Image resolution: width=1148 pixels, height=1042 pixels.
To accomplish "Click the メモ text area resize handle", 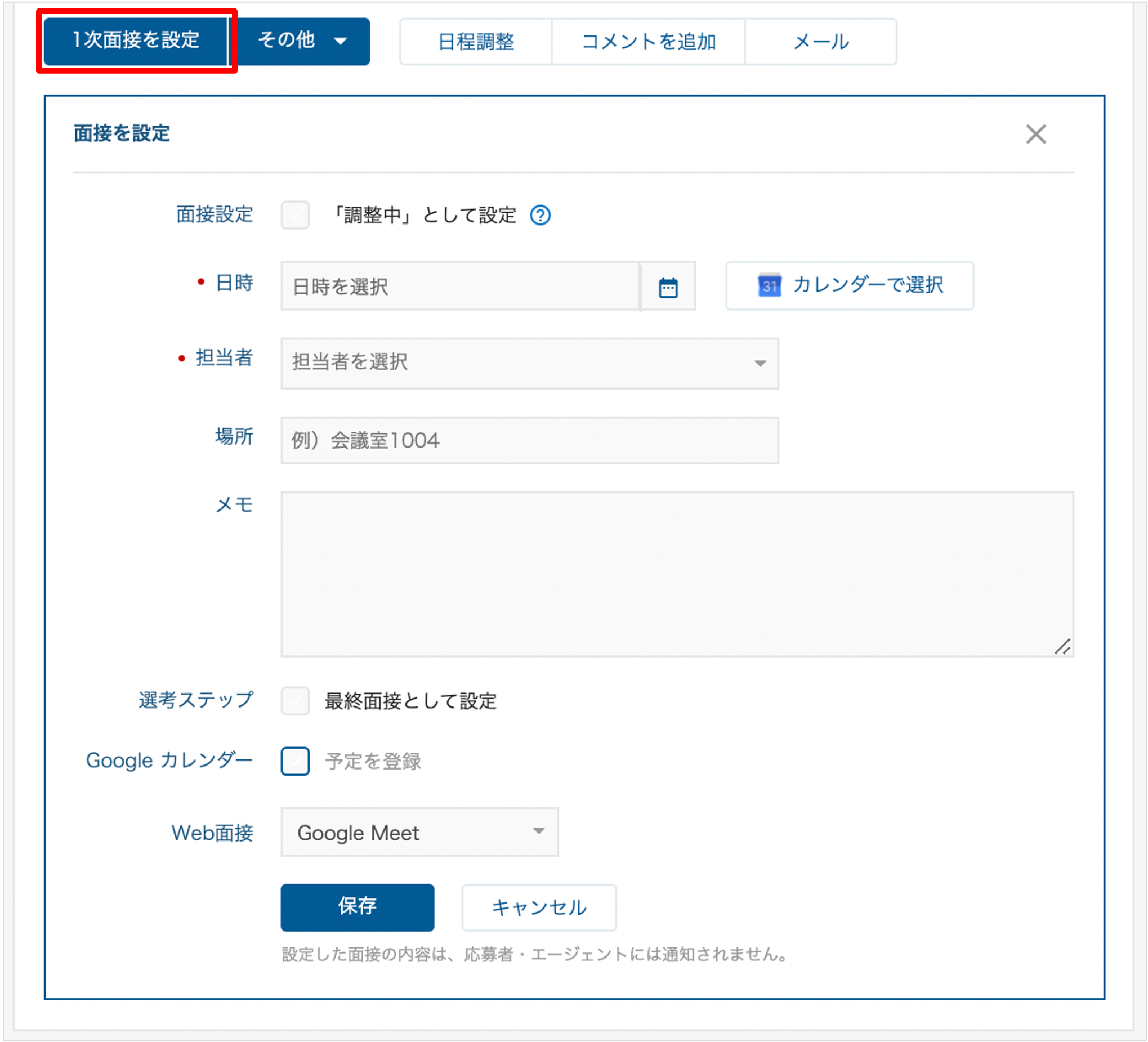I will pos(1062,647).
